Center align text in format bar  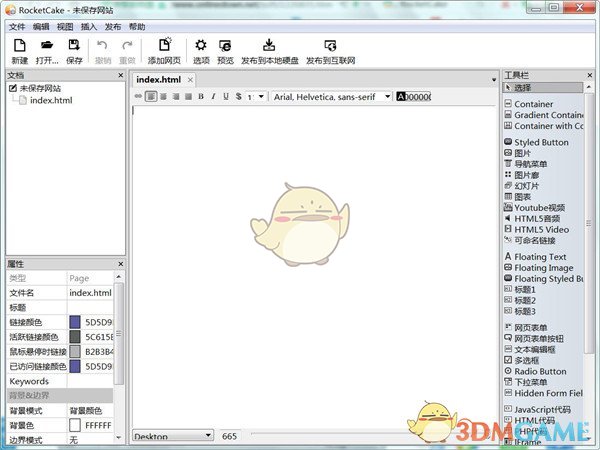pyautogui.click(x=163, y=96)
